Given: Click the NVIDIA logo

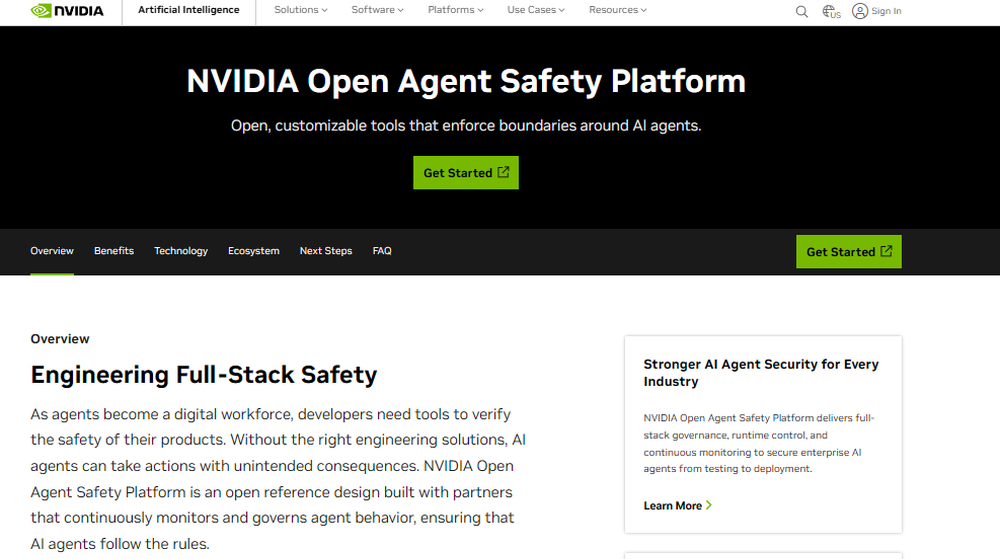Looking at the screenshot, I should 67,11.
